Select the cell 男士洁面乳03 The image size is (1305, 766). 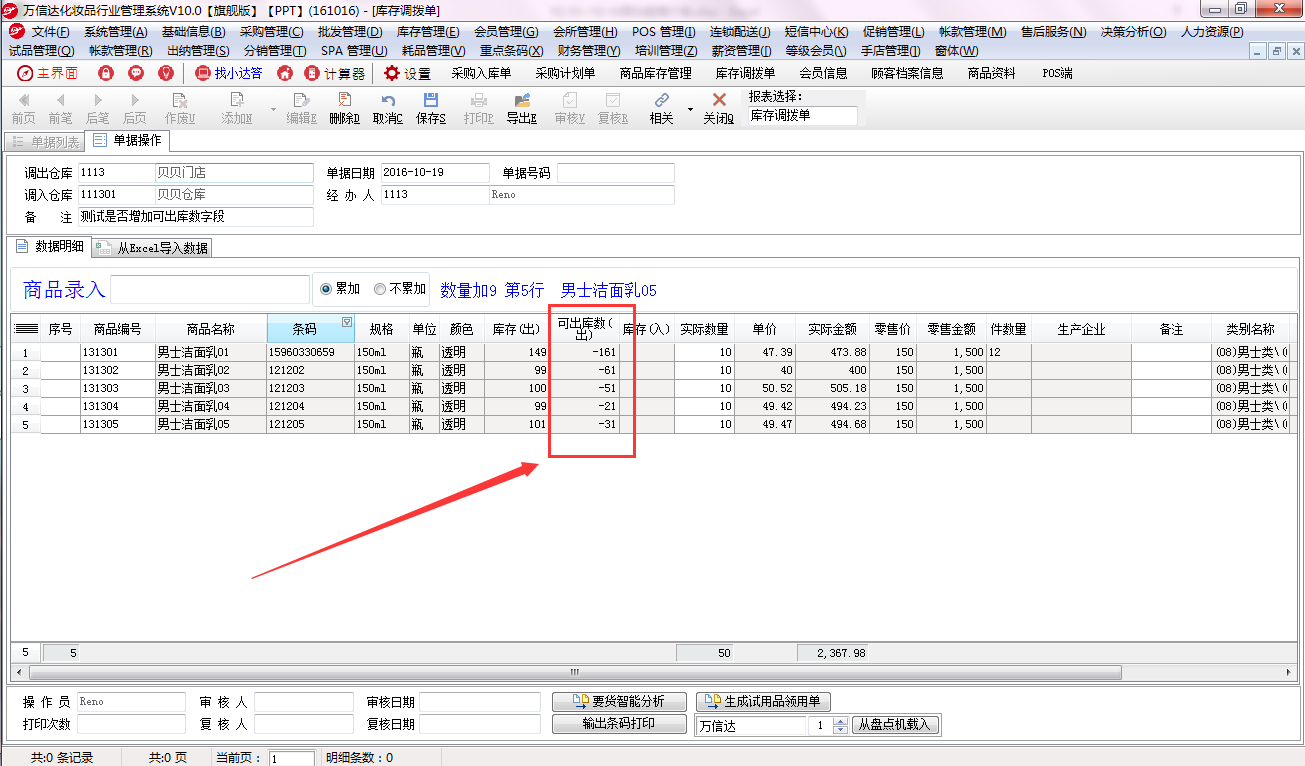[210, 388]
